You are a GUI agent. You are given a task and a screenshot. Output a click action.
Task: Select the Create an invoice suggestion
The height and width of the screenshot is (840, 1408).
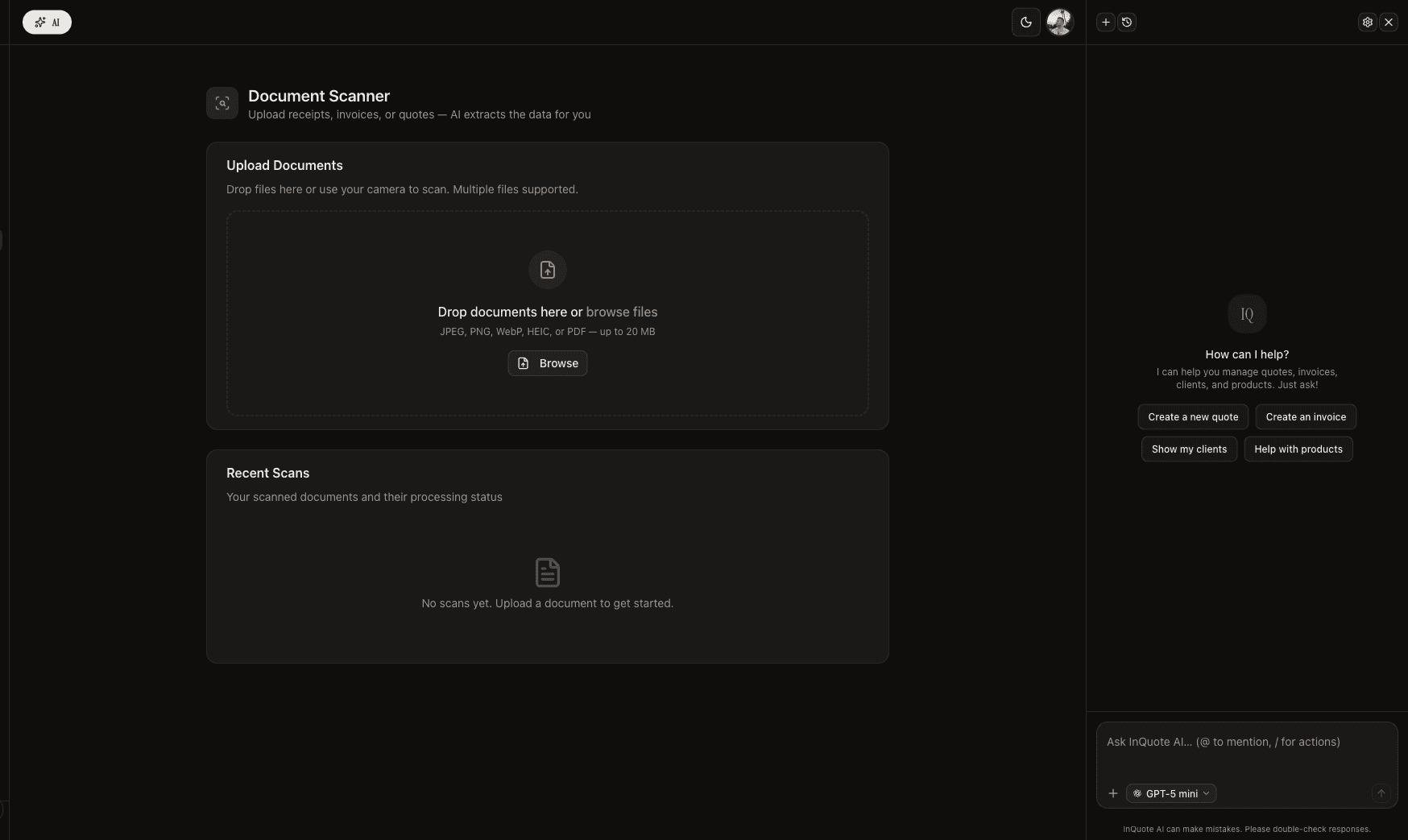point(1306,417)
